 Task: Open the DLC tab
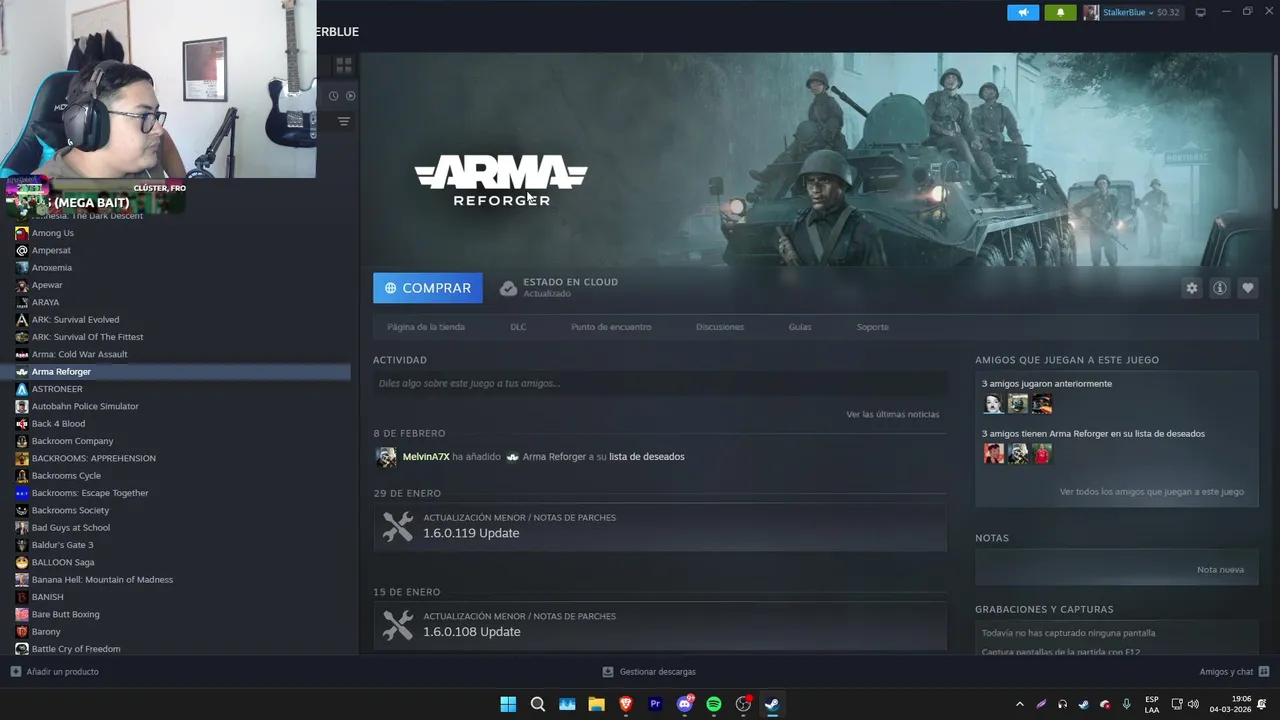click(518, 327)
